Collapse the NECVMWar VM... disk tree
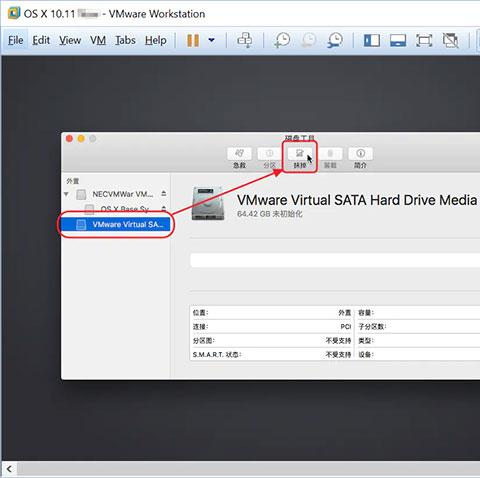This screenshot has height=478, width=480. click(x=66, y=194)
